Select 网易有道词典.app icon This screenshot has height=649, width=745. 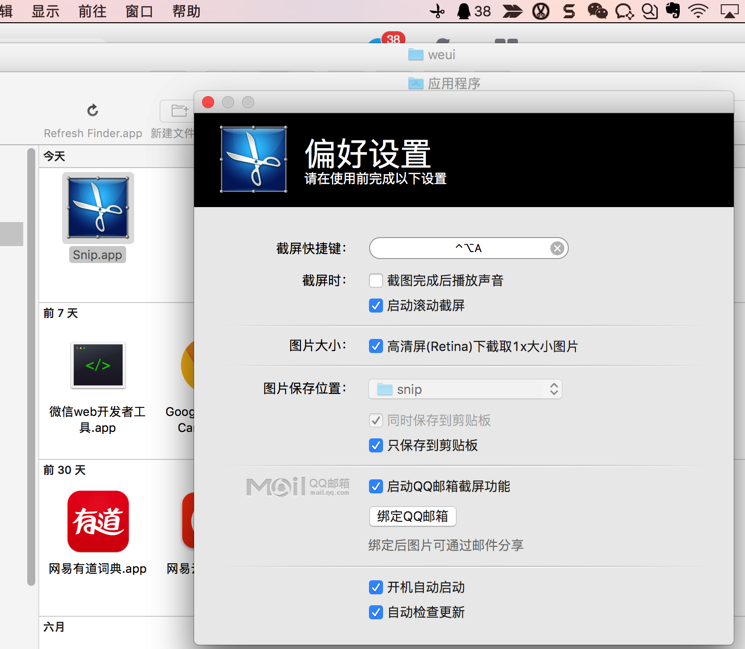coord(98,521)
